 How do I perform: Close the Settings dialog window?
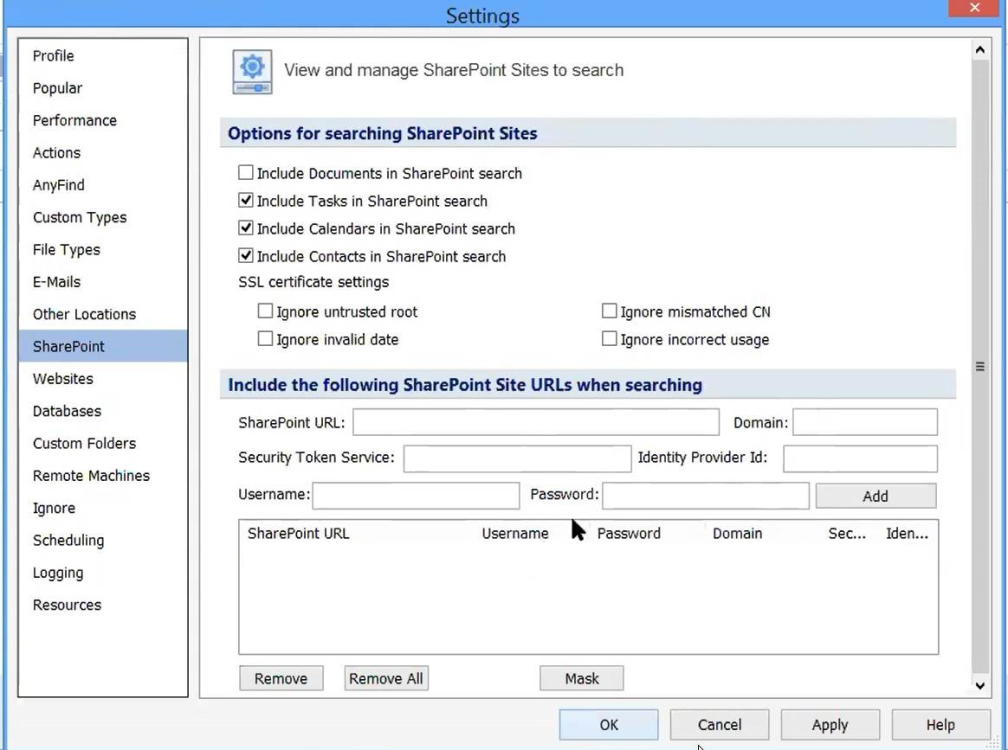click(975, 10)
